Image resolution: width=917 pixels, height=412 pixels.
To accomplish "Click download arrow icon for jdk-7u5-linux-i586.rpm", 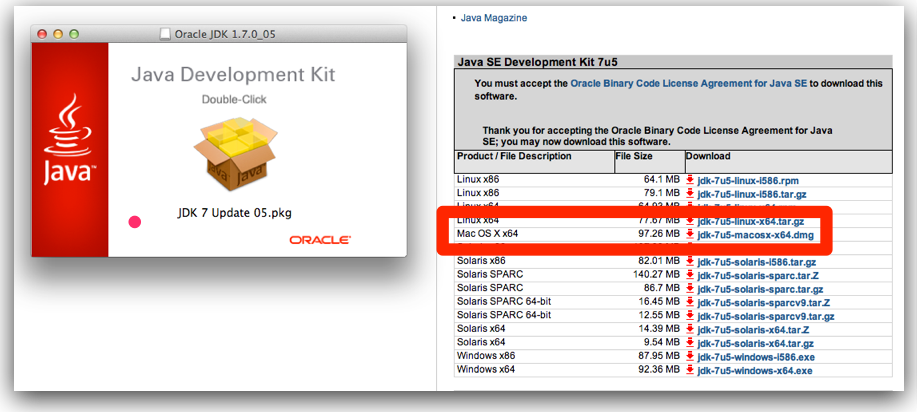I will pyautogui.click(x=690, y=180).
